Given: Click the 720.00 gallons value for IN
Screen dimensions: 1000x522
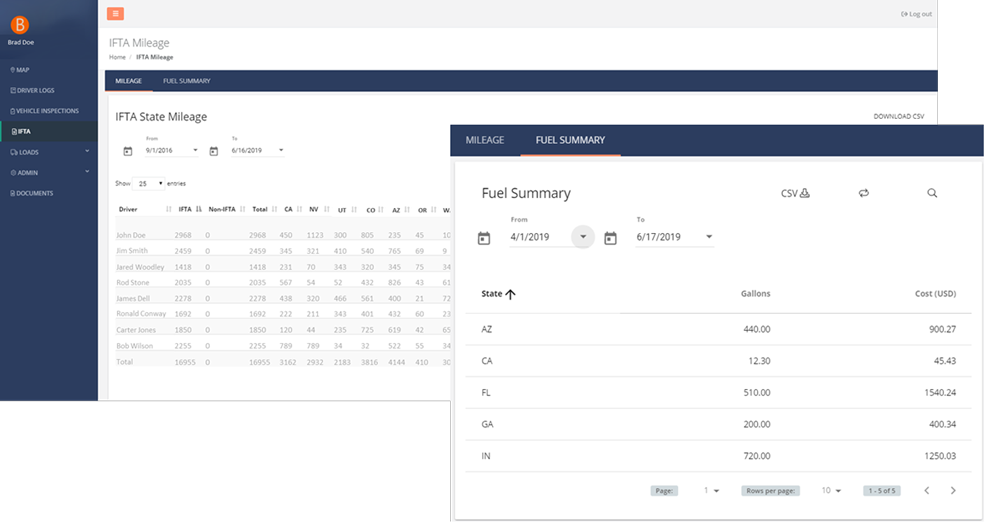Looking at the screenshot, I should [x=756, y=456].
